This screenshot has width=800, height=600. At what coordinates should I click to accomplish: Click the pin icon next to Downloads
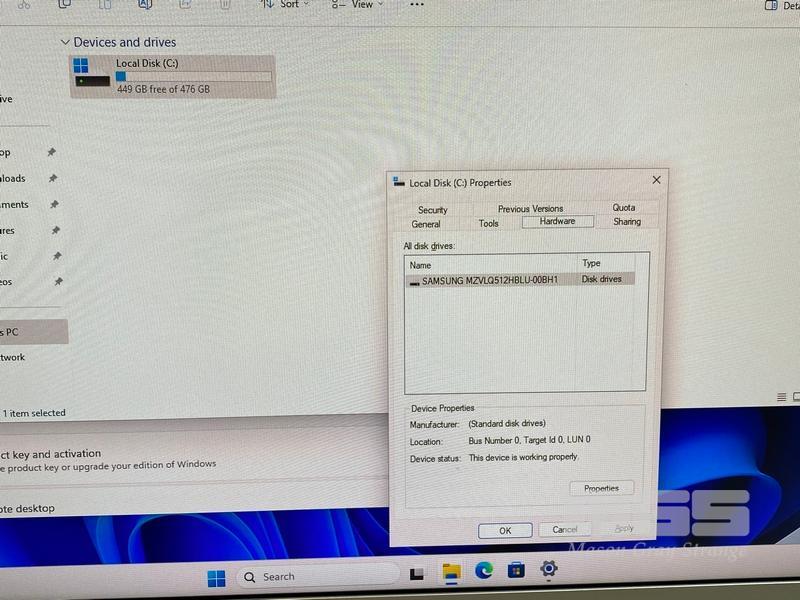pyautogui.click(x=53, y=178)
